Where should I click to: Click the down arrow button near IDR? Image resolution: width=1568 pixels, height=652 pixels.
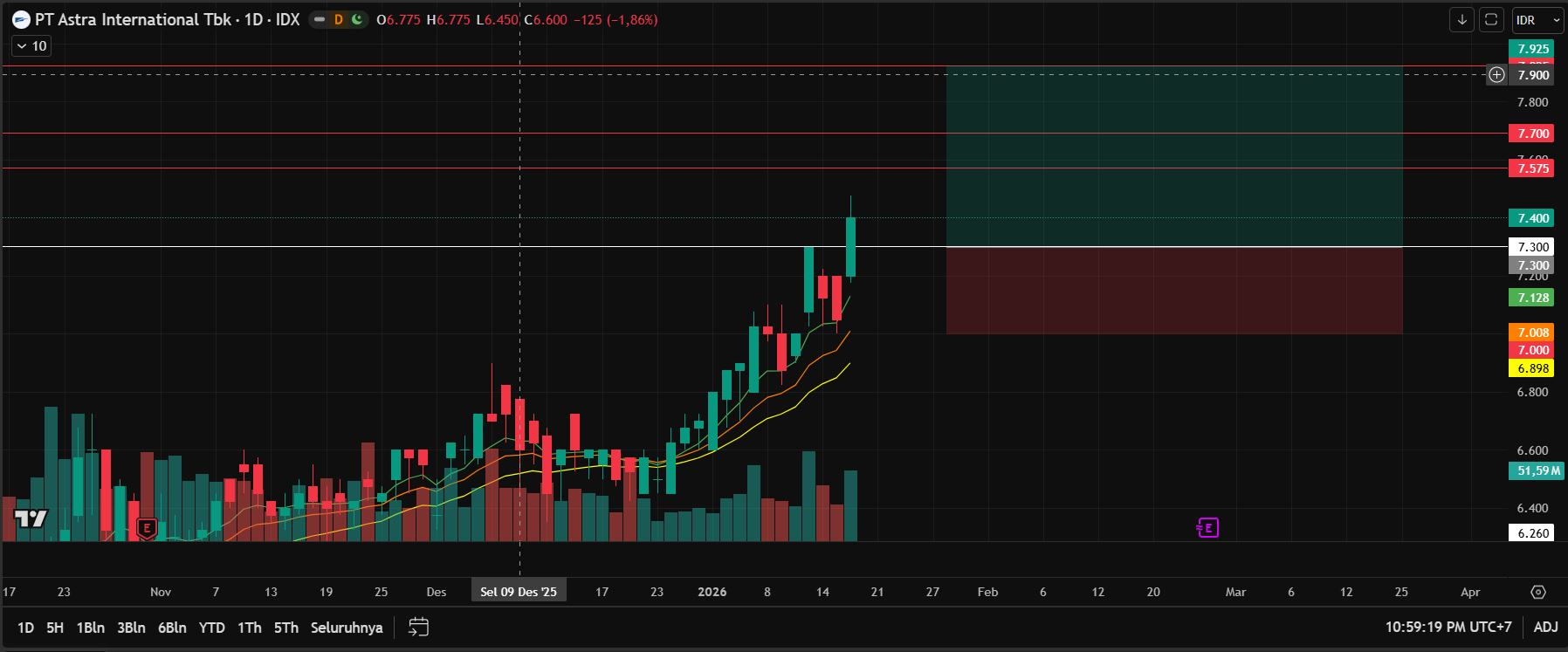tap(1461, 20)
